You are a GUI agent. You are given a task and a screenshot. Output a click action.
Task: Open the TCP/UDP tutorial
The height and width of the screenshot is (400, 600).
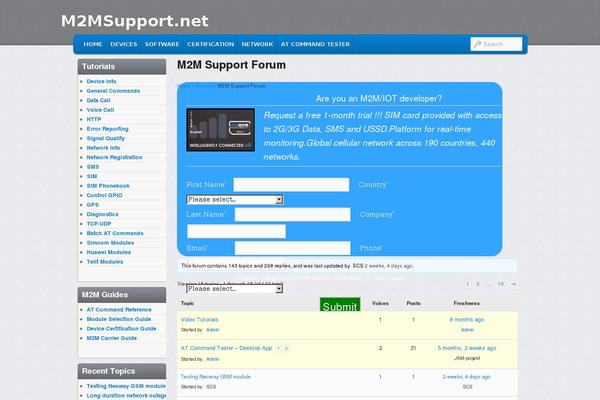99,224
